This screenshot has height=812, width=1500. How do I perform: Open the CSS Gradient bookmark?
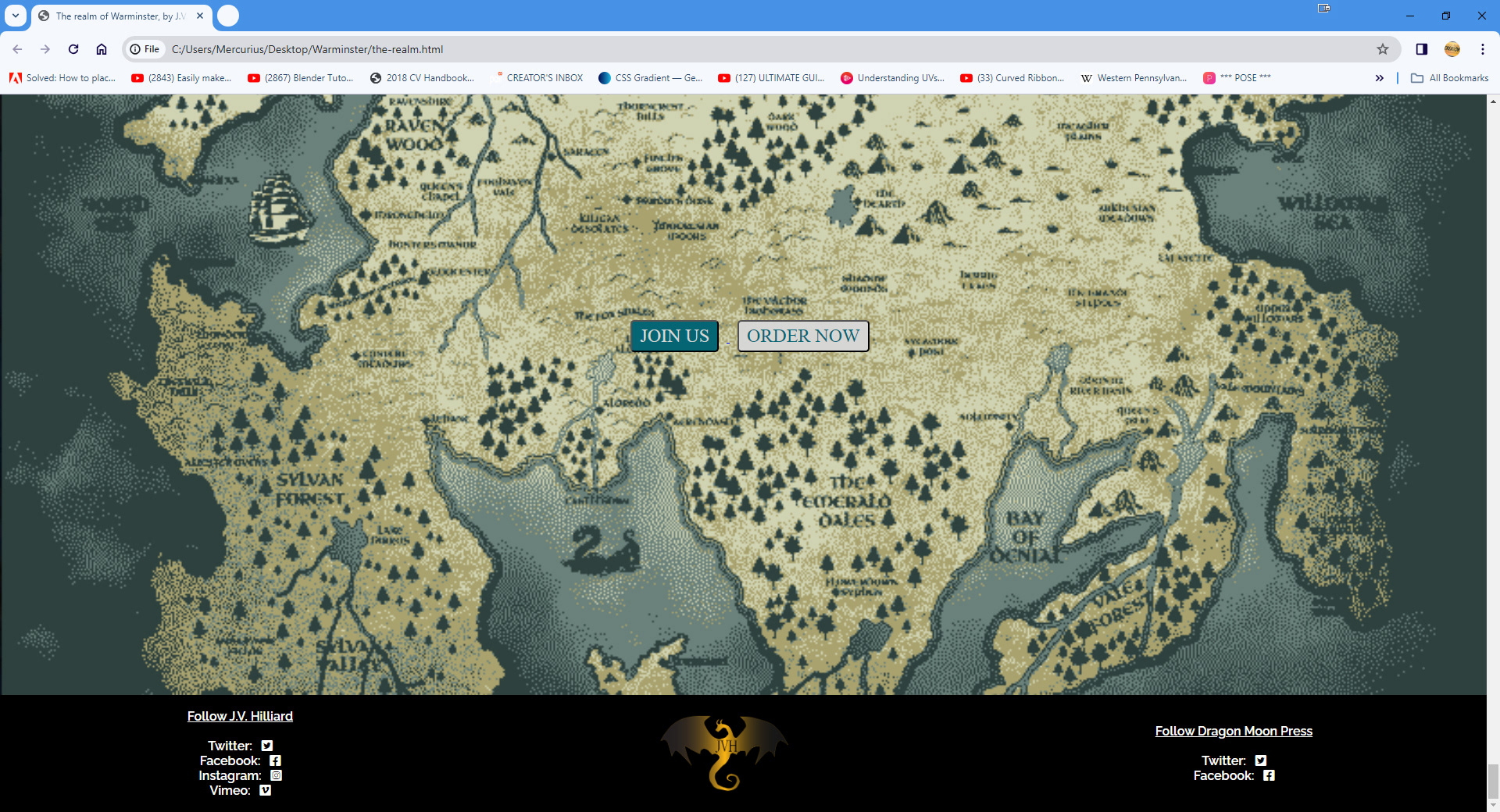(x=651, y=78)
